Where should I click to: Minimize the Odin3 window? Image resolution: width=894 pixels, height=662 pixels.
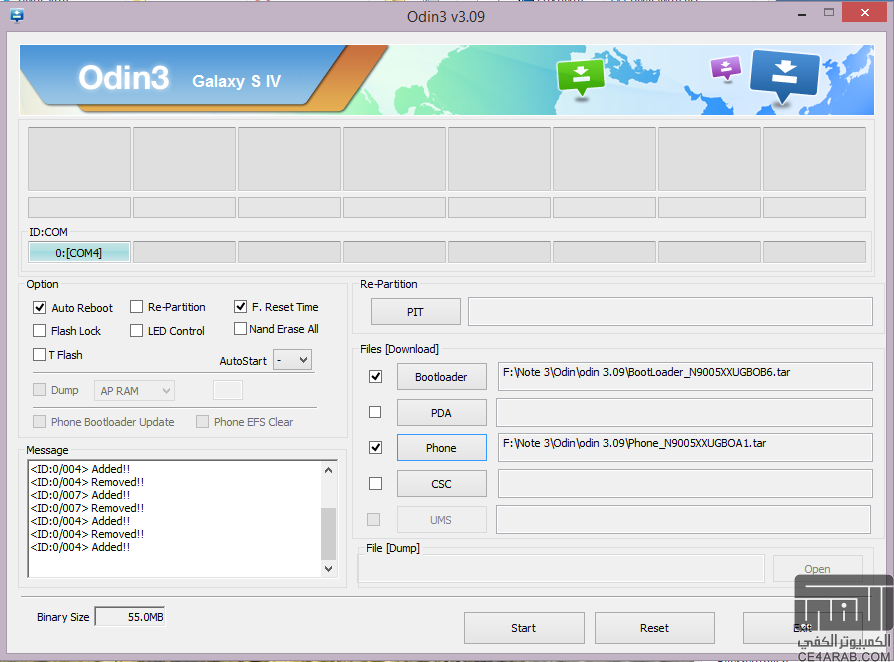coord(802,14)
